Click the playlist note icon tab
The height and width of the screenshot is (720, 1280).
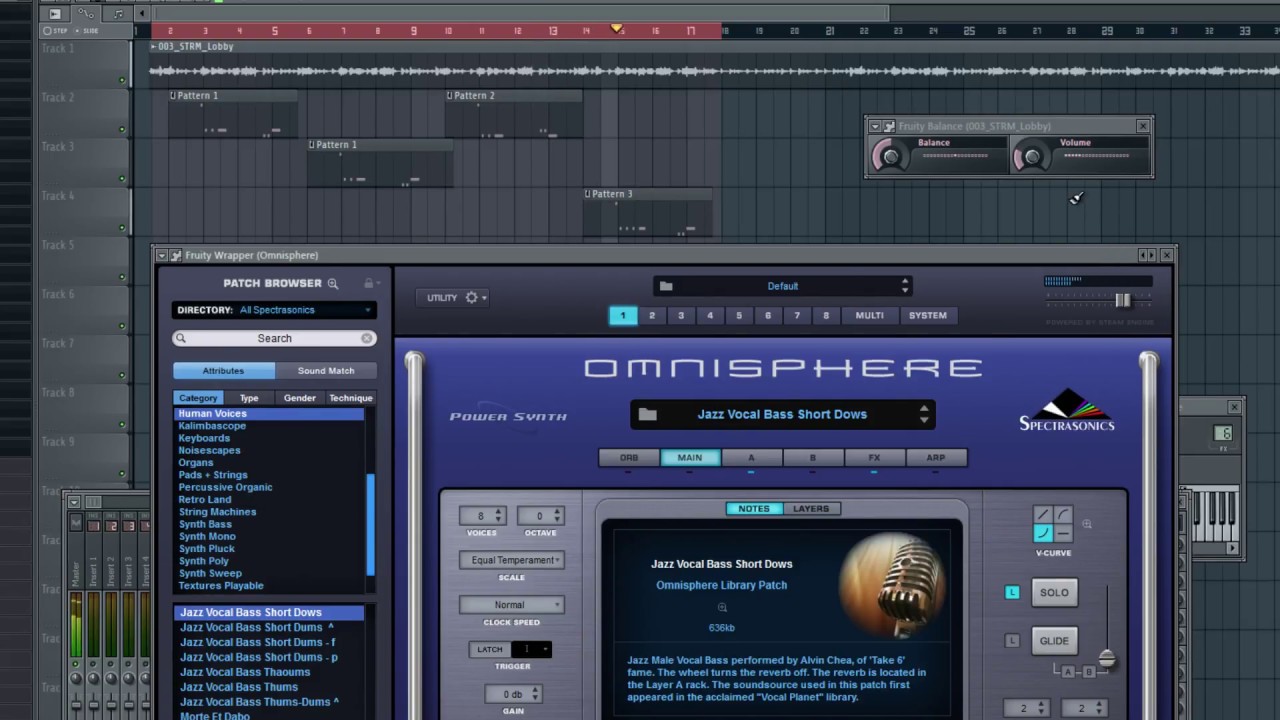(118, 14)
